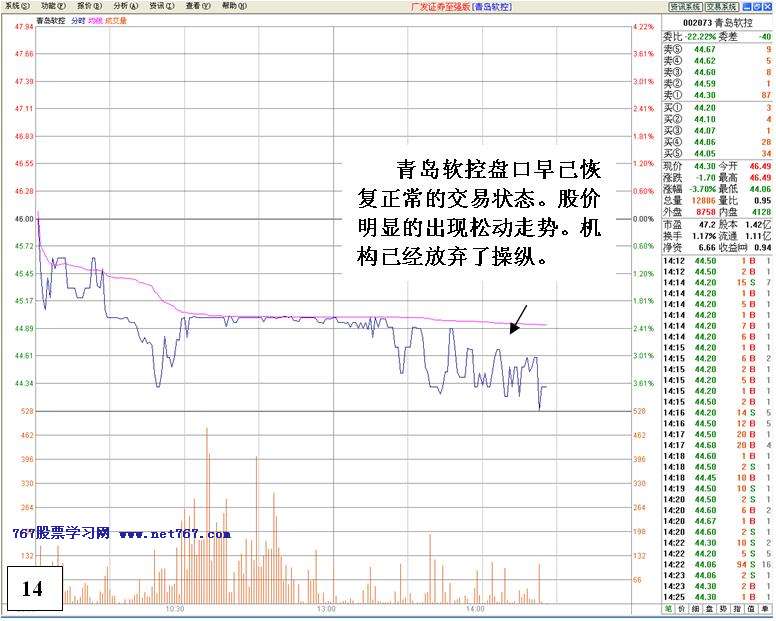Click the 卖① ask price 44.30 row
Viewport: 776px width, 621px height.
click(x=717, y=93)
